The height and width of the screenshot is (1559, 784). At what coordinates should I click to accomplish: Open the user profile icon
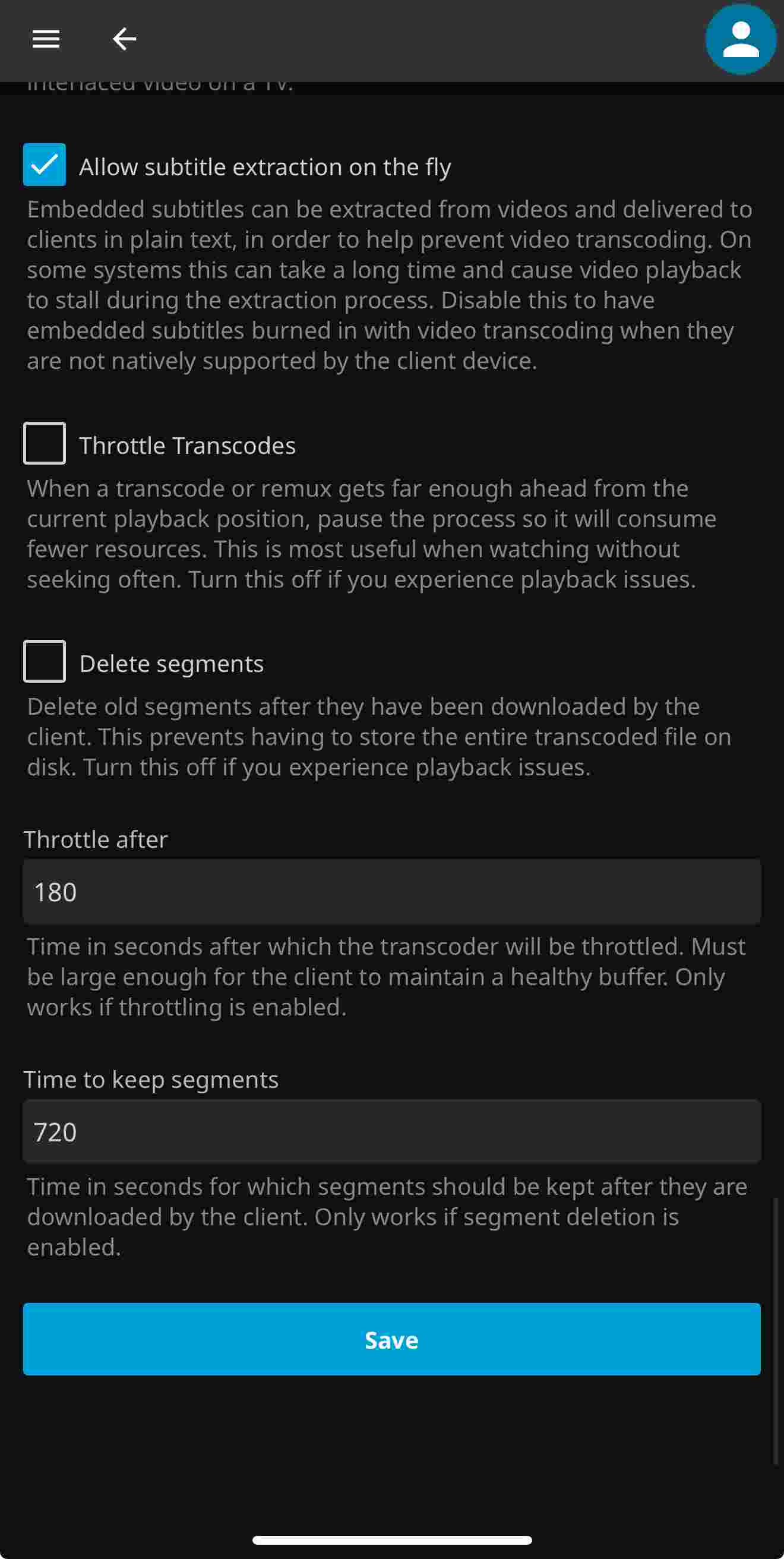tap(740, 40)
